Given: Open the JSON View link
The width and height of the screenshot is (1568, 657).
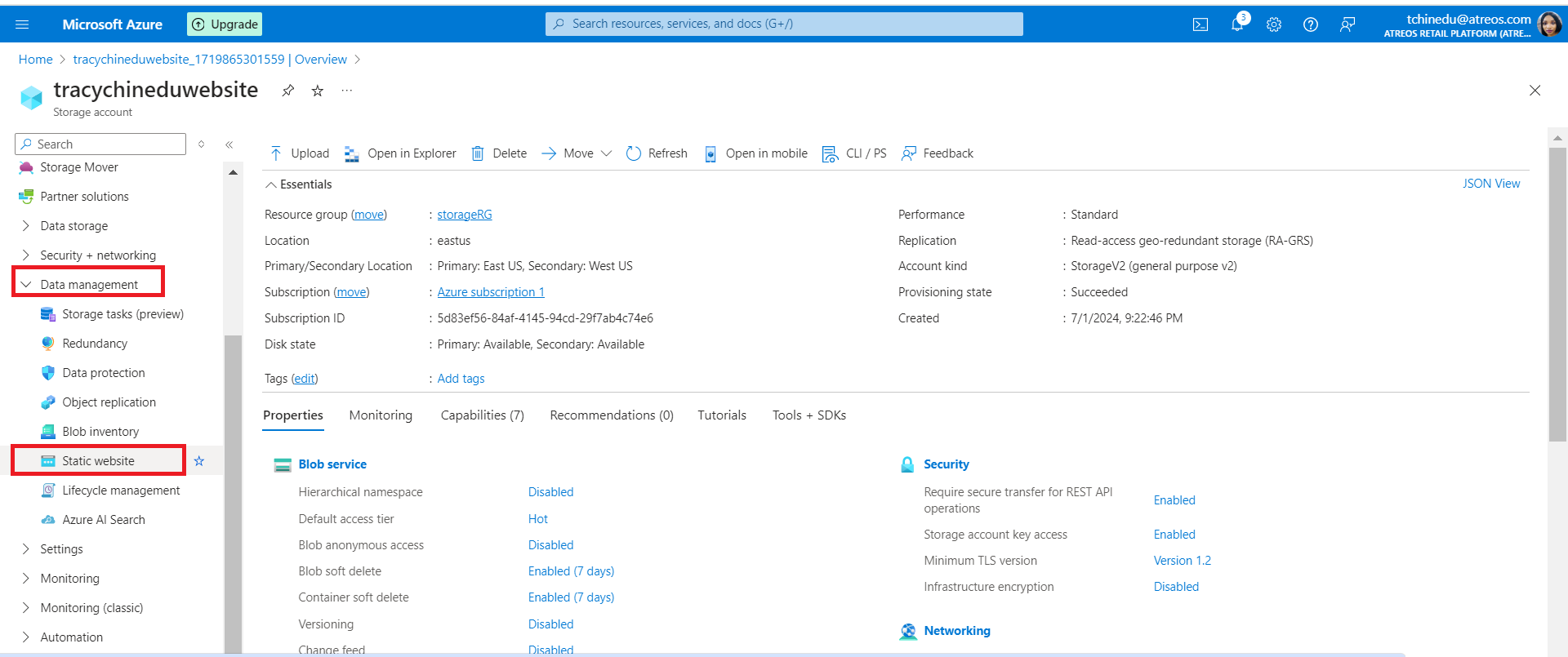Looking at the screenshot, I should point(1491,184).
